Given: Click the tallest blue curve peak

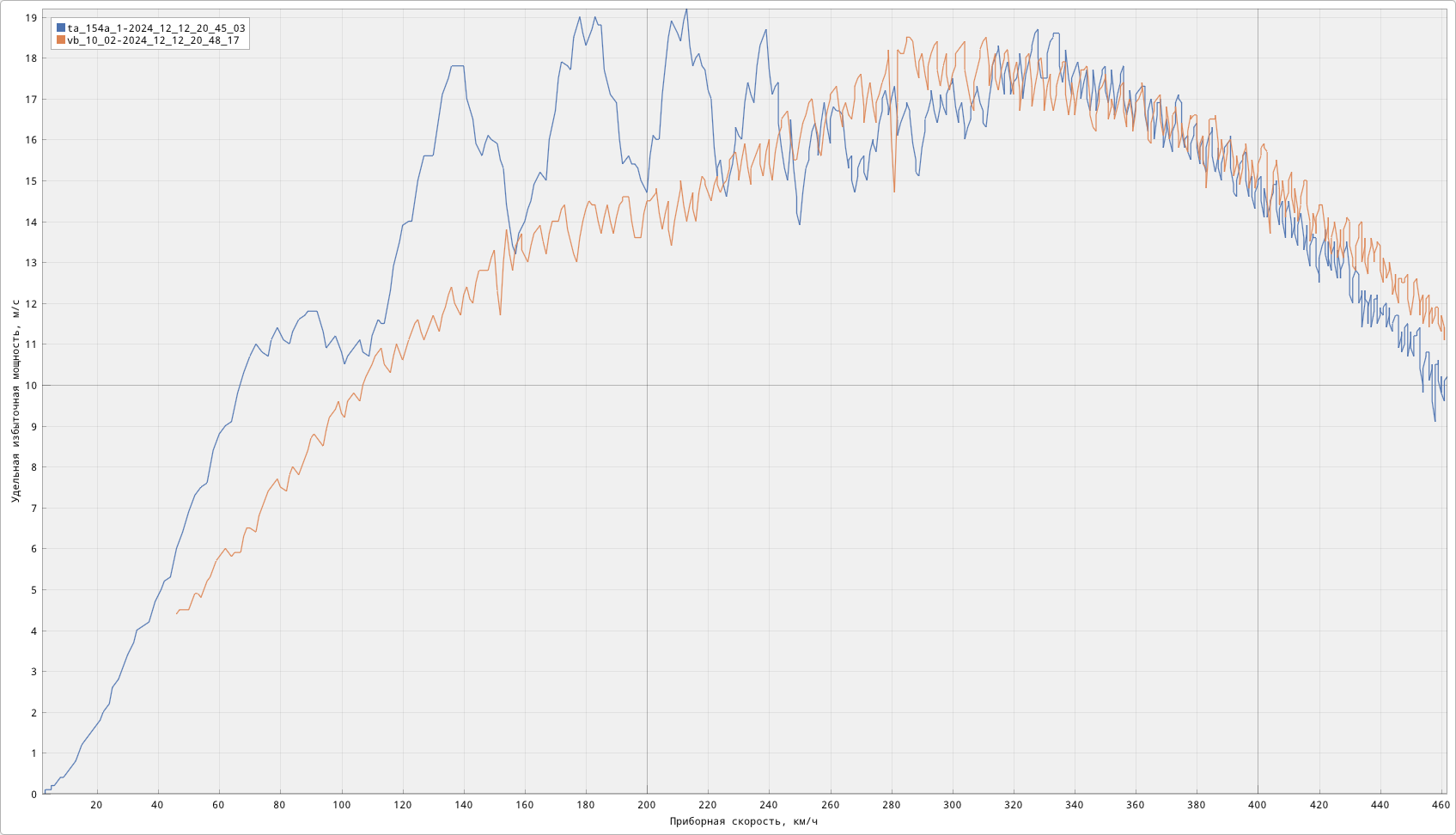Looking at the screenshot, I should [x=685, y=9].
